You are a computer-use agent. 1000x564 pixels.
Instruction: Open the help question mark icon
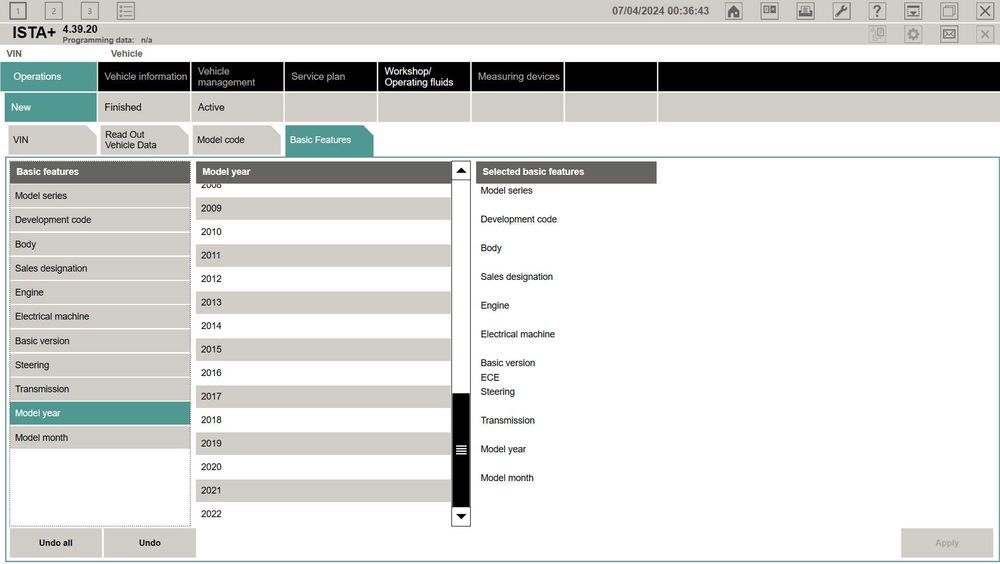877,11
